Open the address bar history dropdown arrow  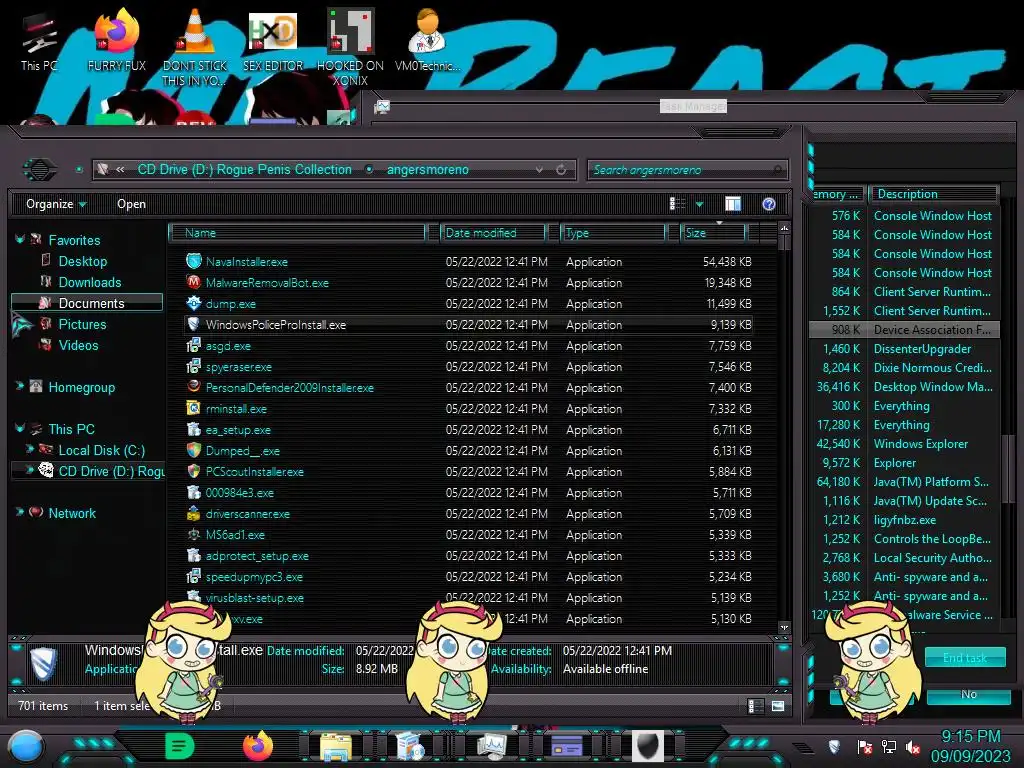pos(539,170)
